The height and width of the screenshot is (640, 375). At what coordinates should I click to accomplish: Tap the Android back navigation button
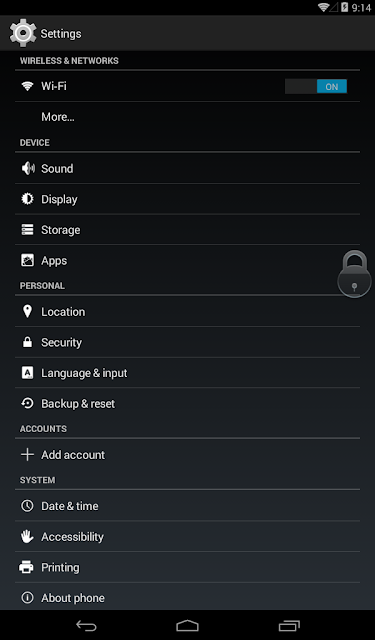tap(86, 625)
